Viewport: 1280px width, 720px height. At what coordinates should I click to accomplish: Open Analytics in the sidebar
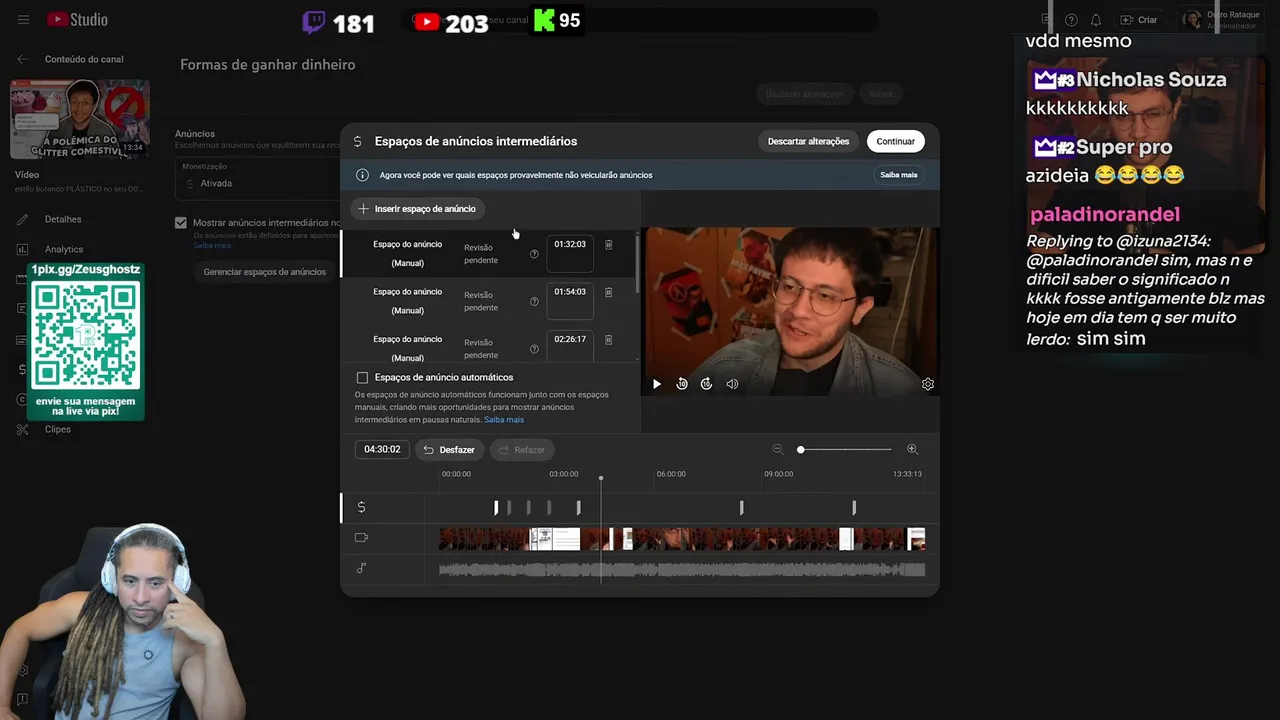[x=64, y=249]
